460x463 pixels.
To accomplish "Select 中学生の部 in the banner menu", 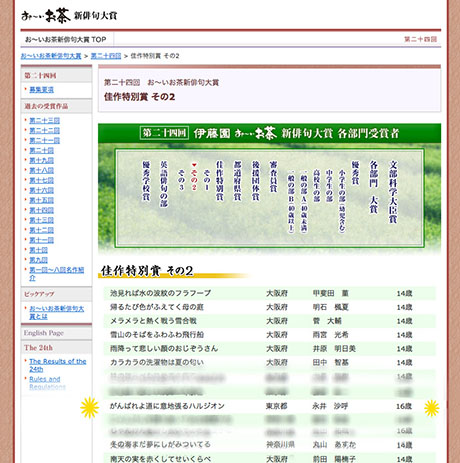I will (x=329, y=186).
